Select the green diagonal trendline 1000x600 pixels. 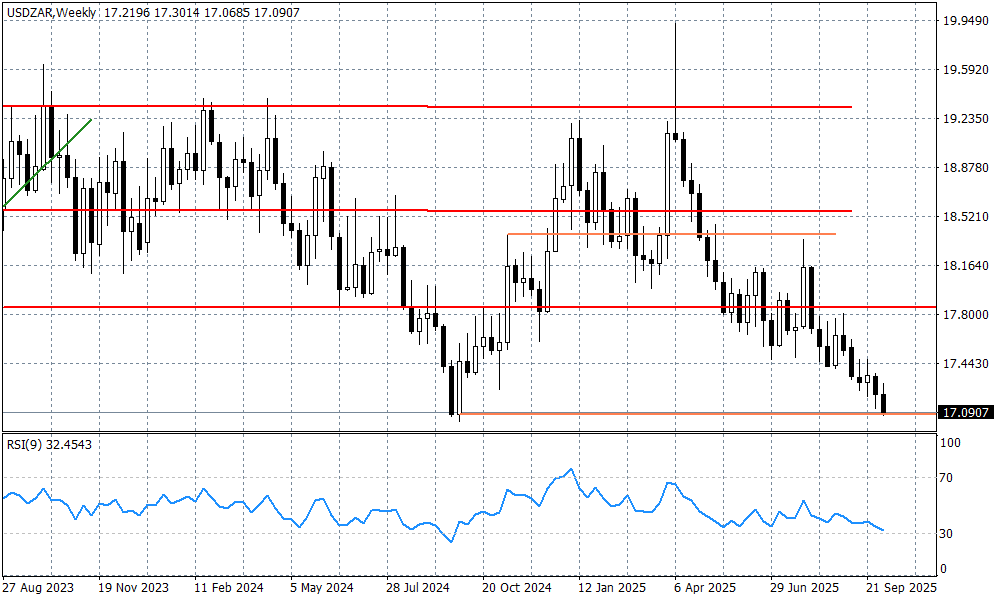(x=50, y=160)
